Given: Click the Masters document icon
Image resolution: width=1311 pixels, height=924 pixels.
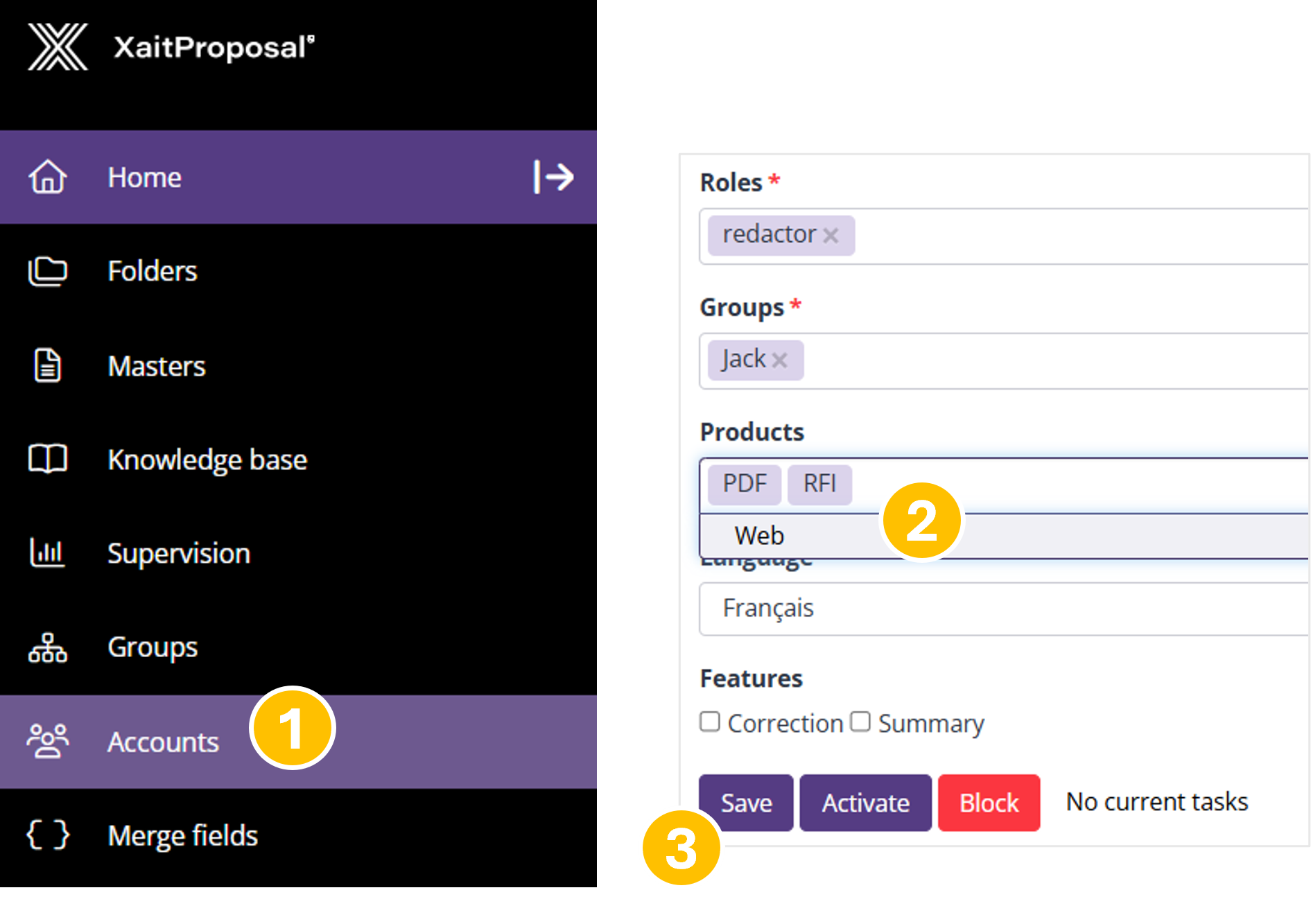Looking at the screenshot, I should click(x=47, y=366).
